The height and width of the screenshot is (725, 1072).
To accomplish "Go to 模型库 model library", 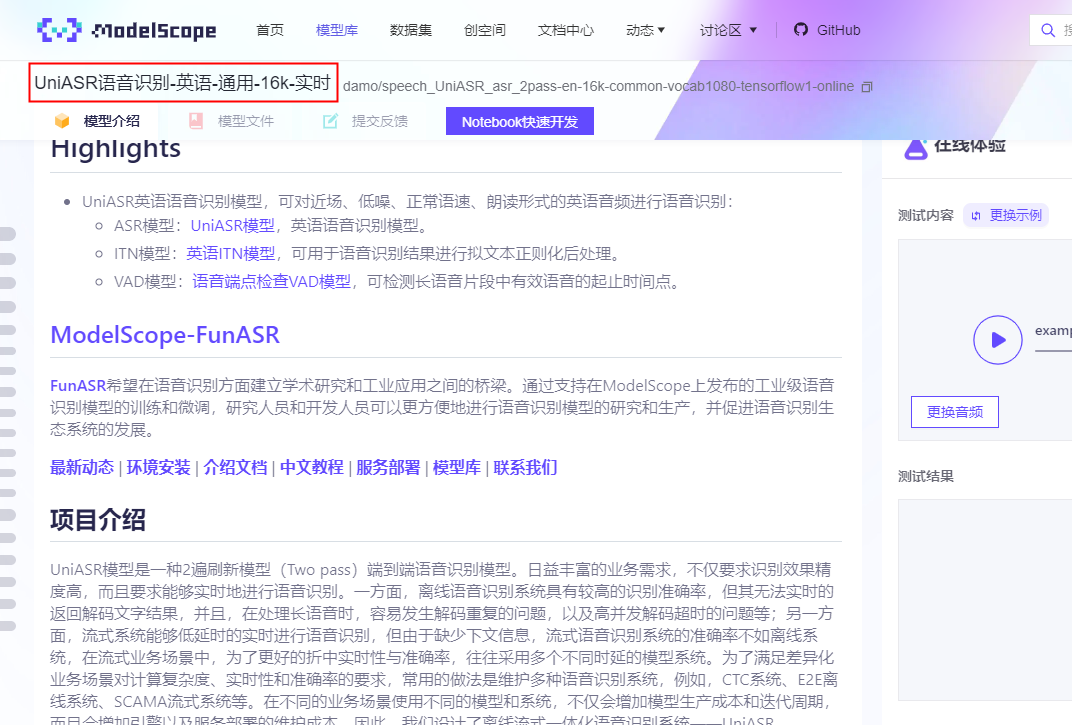I will coord(337,30).
